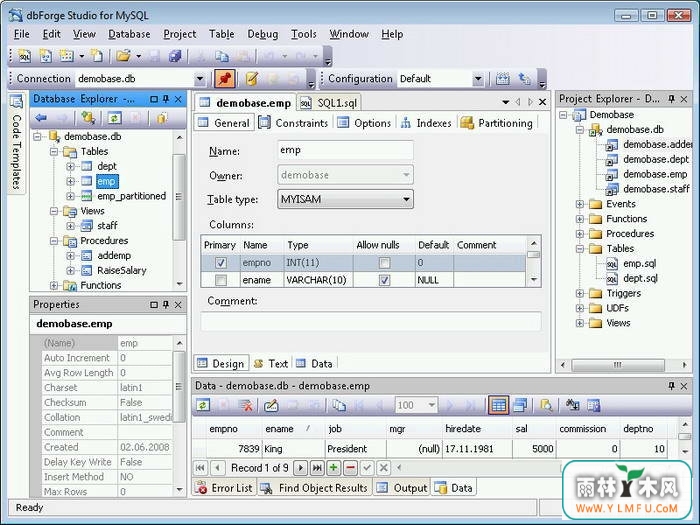The image size is (700, 525).
Task: Toggle Allow nulls checkbox for ename
Action: pyautogui.click(x=384, y=280)
